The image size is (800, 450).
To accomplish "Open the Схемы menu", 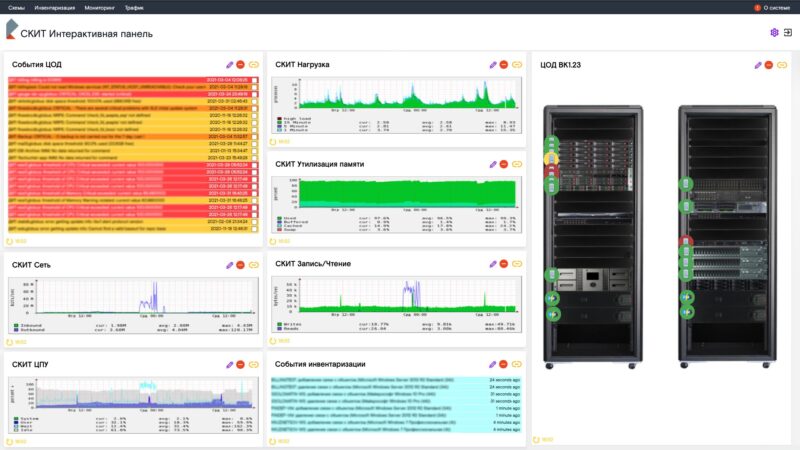I will pyautogui.click(x=16, y=7).
